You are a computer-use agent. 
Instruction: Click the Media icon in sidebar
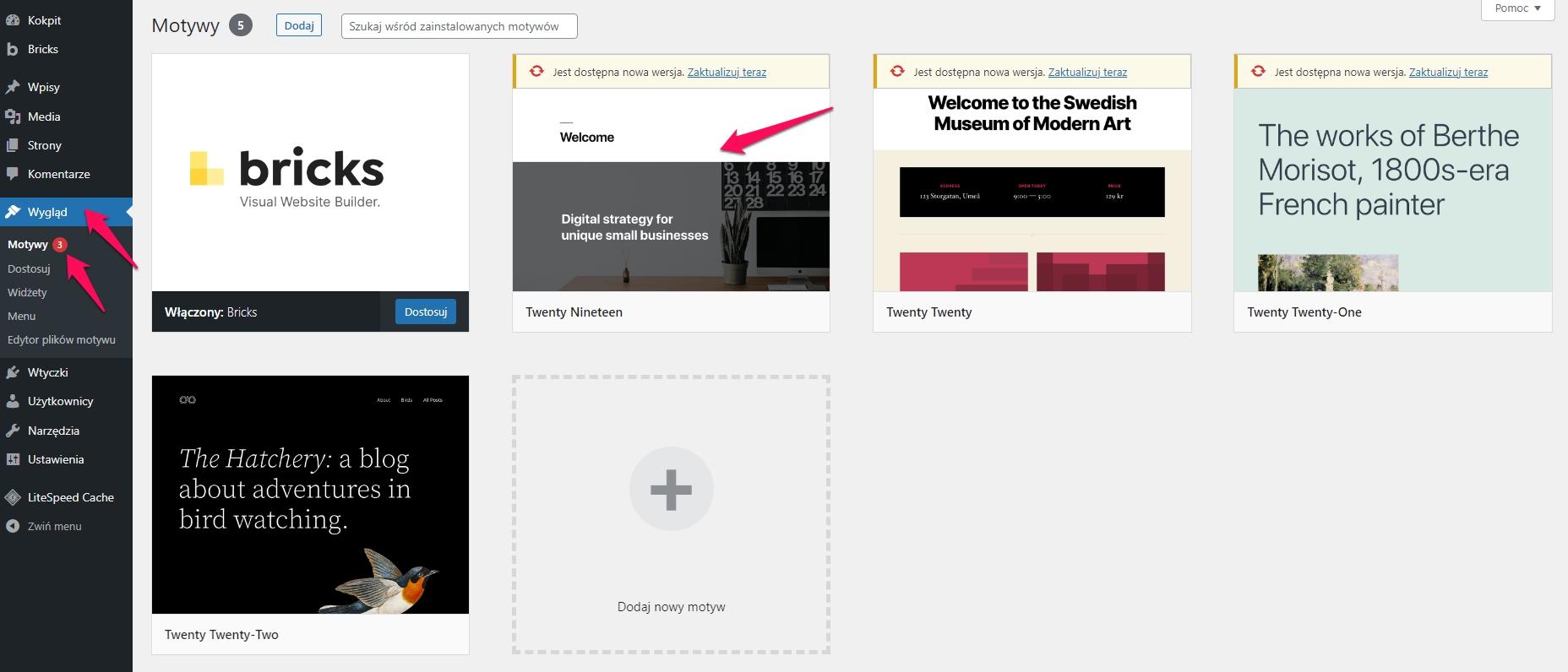(x=13, y=117)
